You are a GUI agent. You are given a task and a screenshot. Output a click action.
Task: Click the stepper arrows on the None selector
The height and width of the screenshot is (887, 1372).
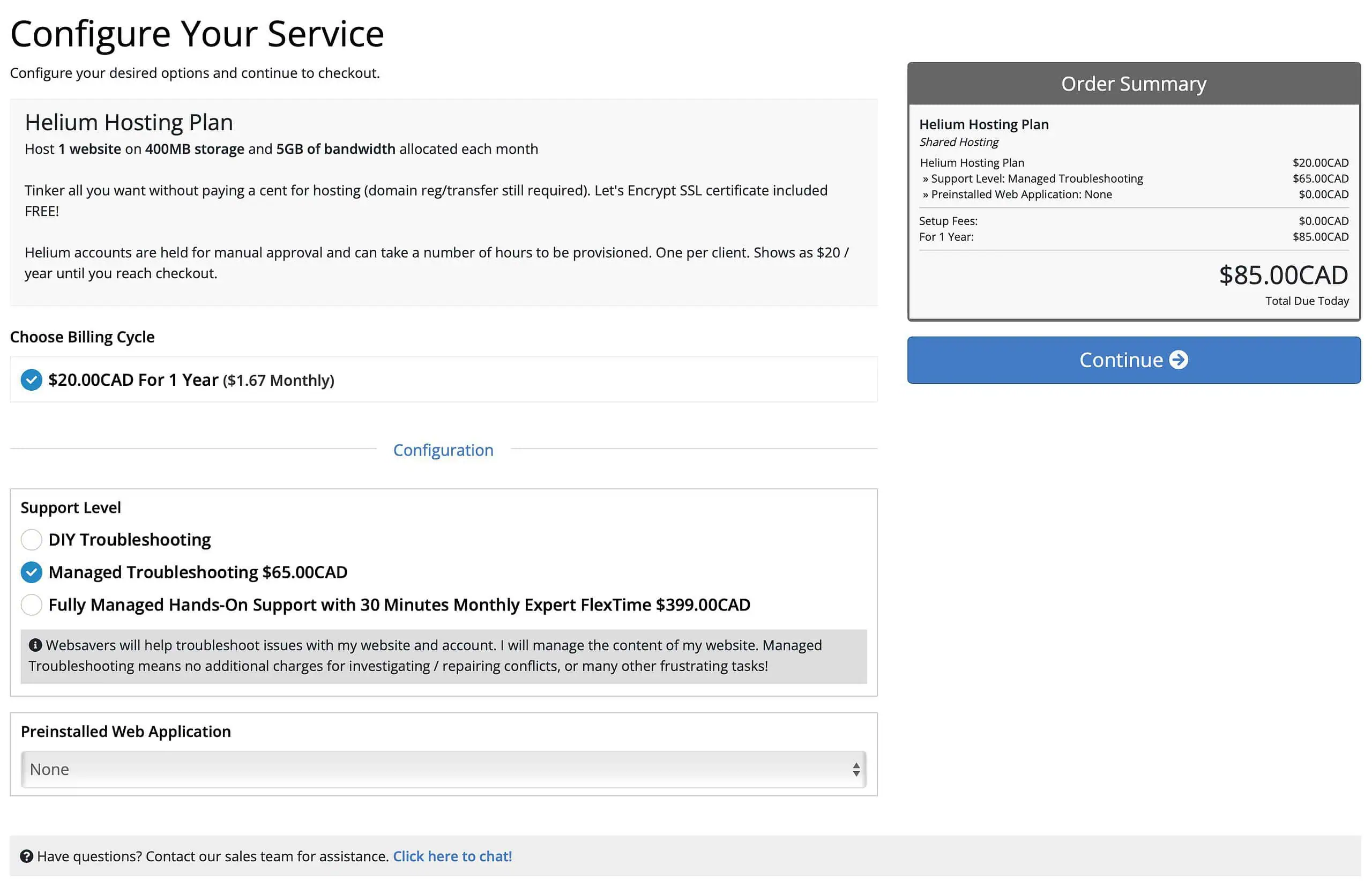(856, 769)
